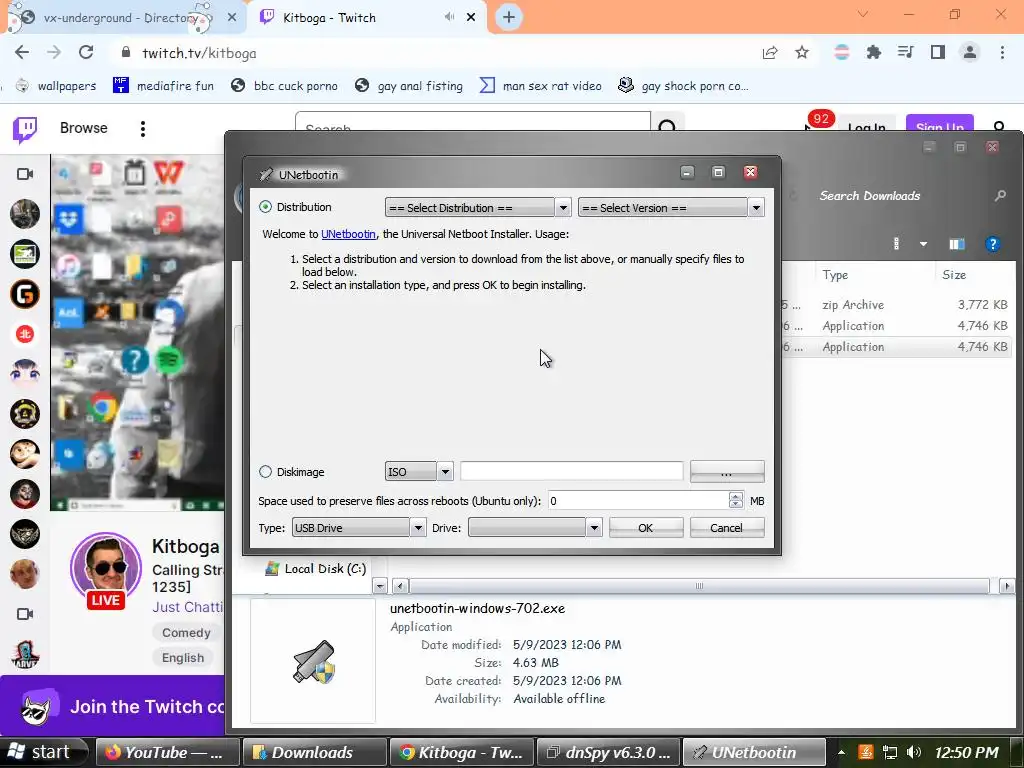1024x768 pixels.
Task: Select the zip Archive row in Downloads
Action: (897, 305)
